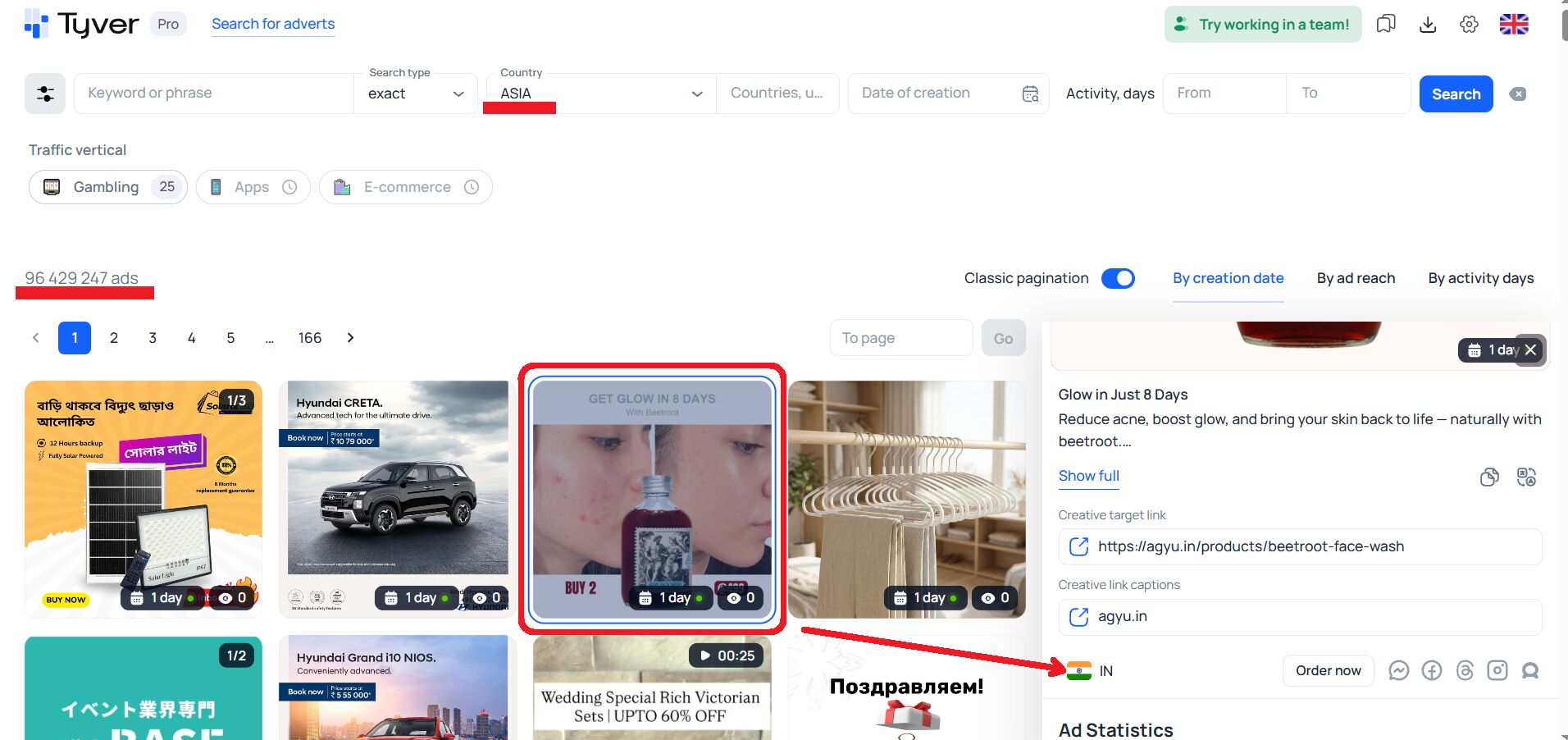Click the Audience Network icon
Screen dimensions: 1568x740
pos(1530,670)
